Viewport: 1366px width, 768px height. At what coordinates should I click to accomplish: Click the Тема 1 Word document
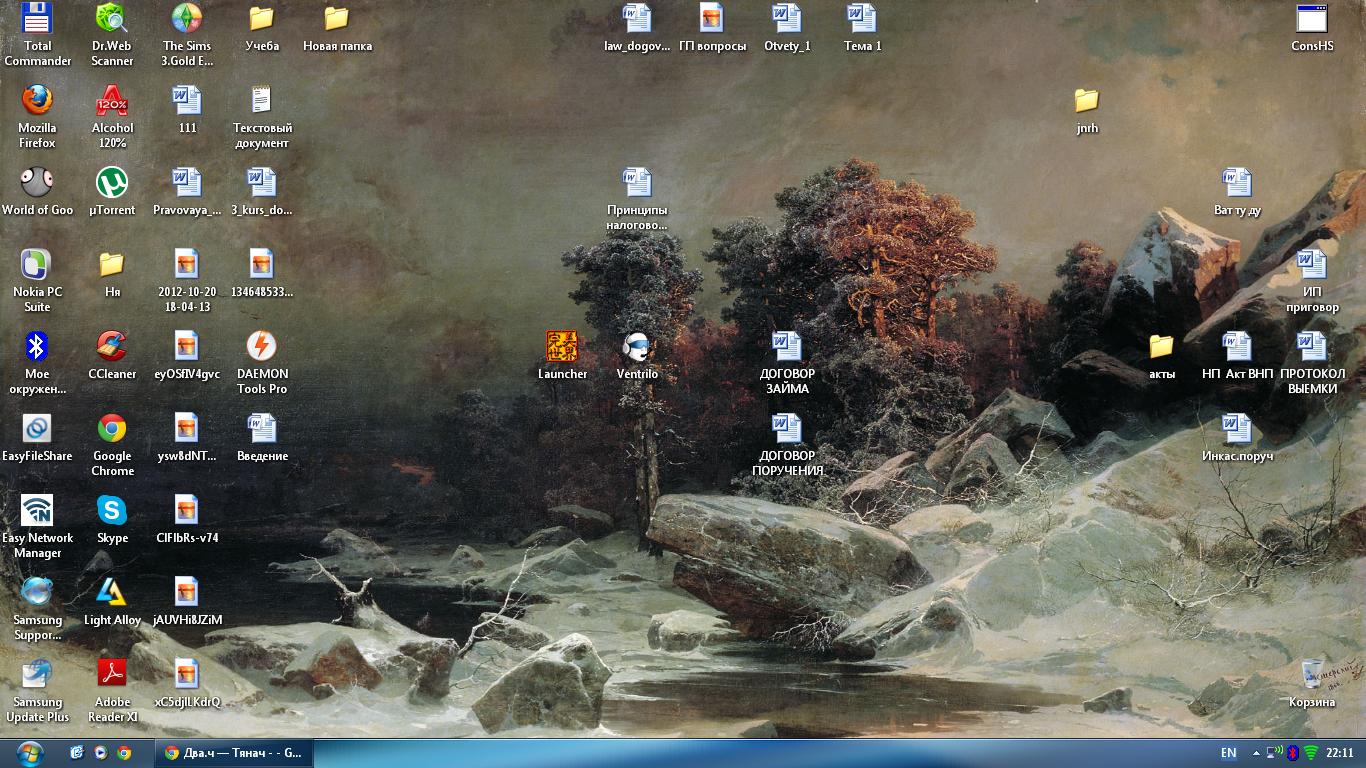click(862, 27)
